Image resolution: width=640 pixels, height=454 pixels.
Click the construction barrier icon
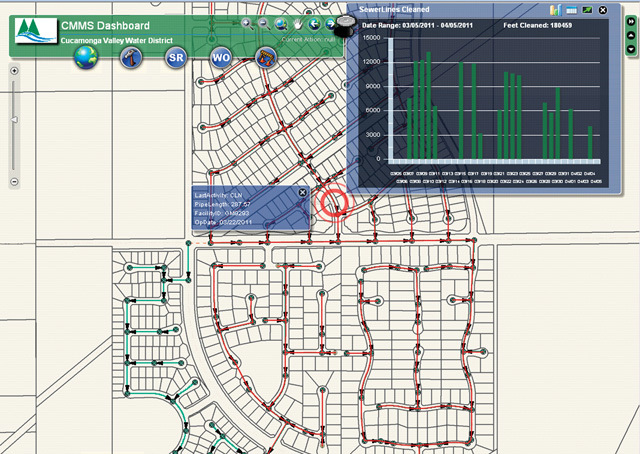point(266,58)
